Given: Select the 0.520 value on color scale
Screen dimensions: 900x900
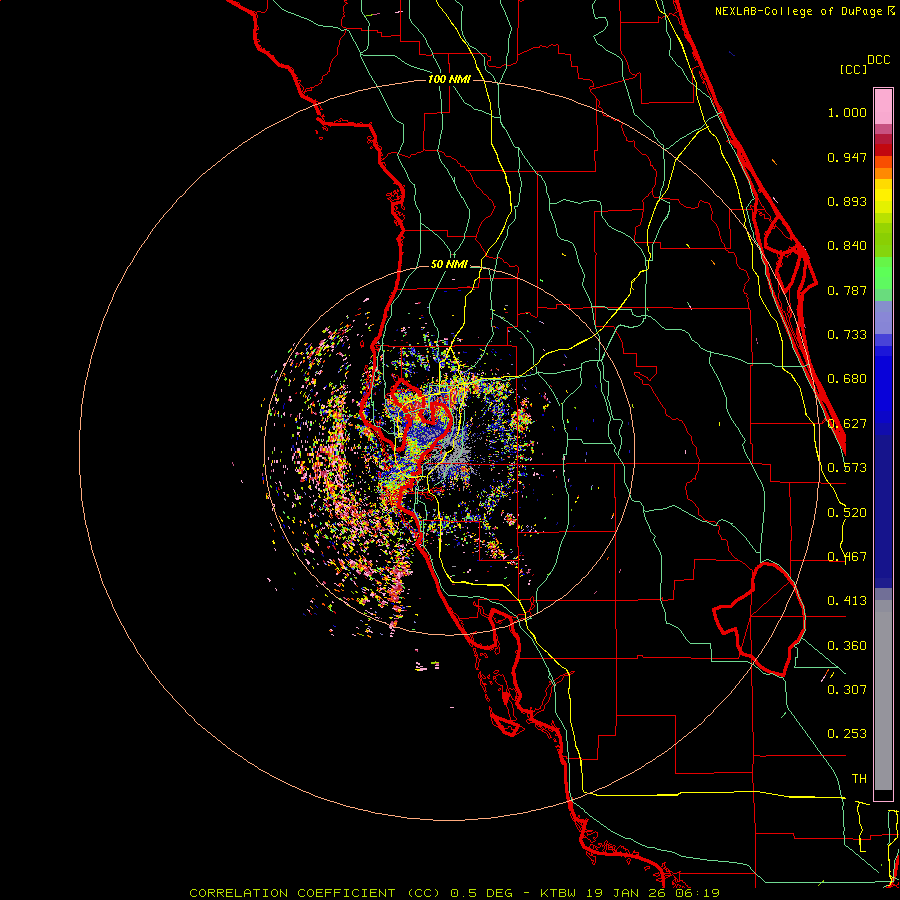Looking at the screenshot, I should click(847, 513).
